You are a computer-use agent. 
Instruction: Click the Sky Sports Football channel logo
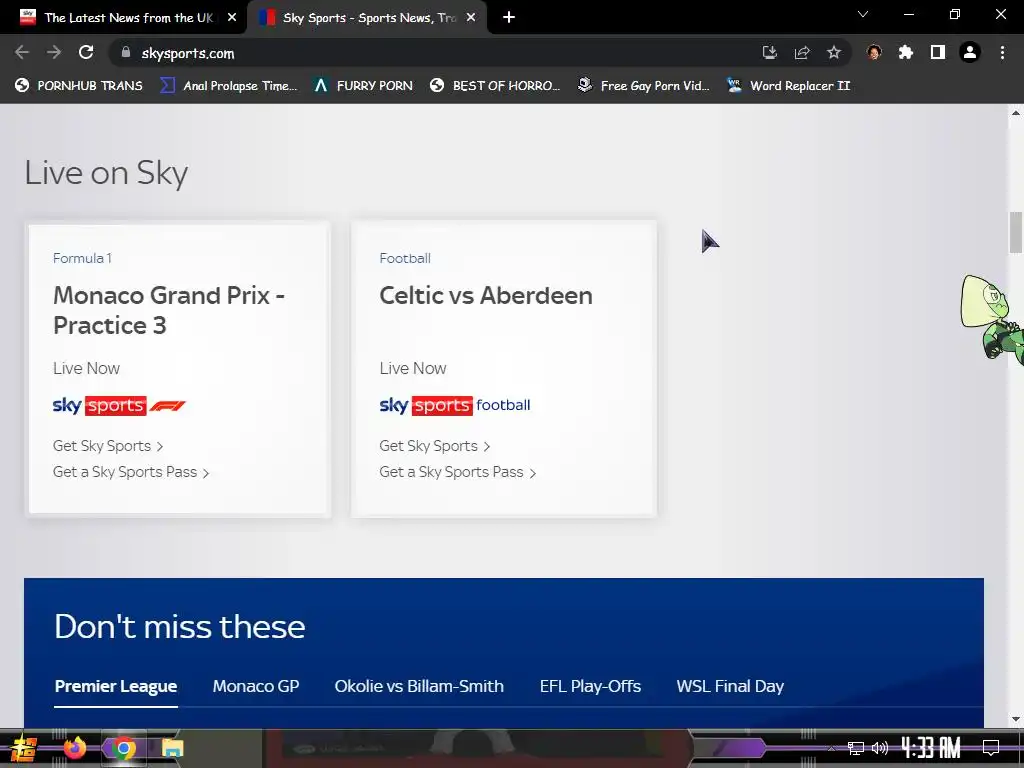coord(455,406)
